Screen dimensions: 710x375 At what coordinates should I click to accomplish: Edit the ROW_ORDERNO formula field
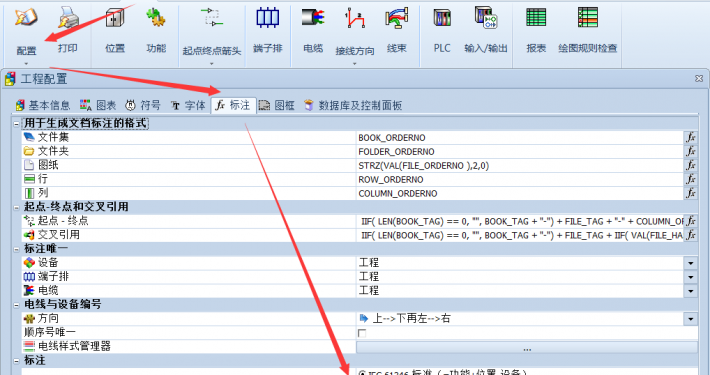[520, 180]
